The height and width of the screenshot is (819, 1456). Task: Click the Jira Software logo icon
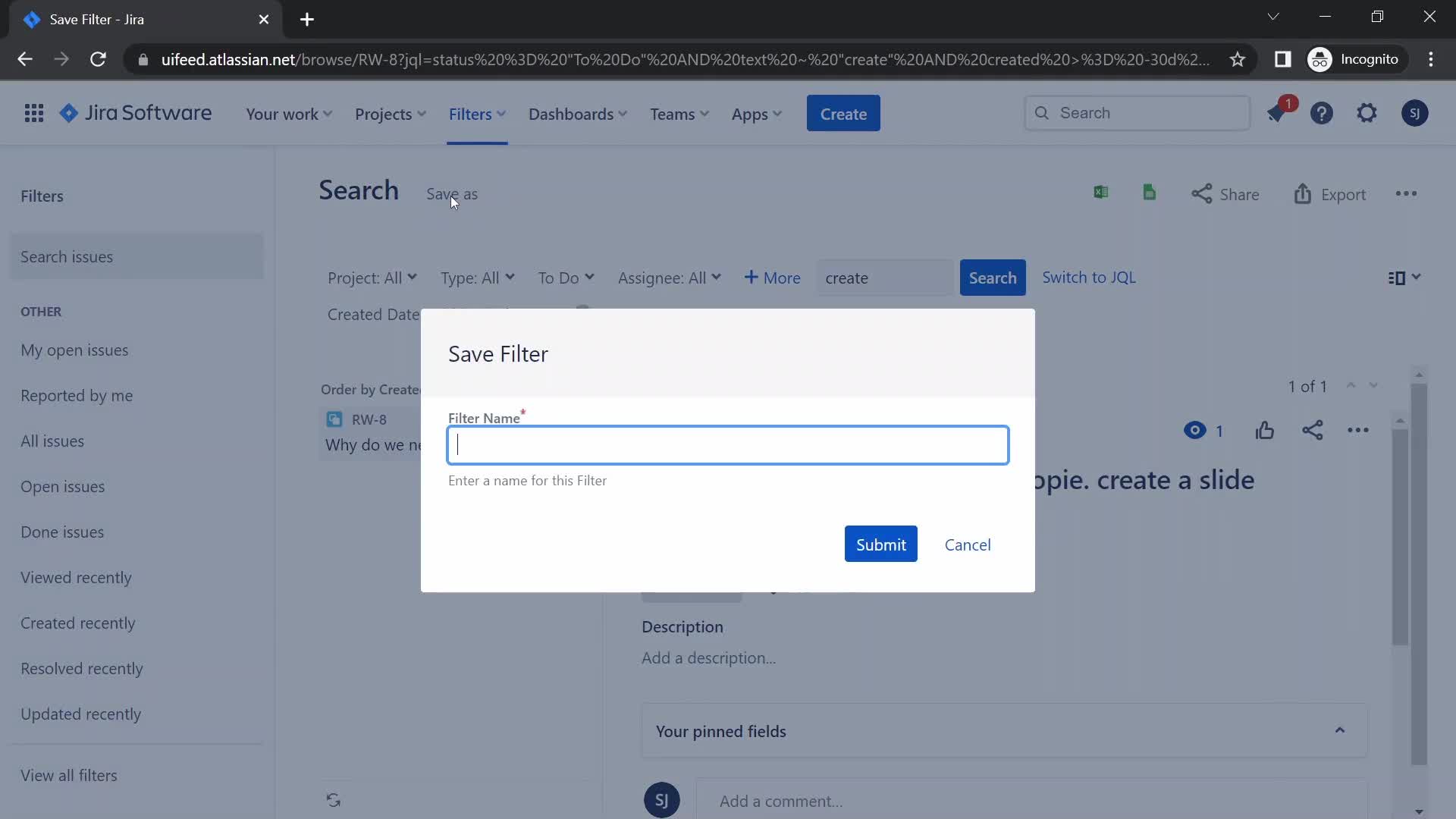click(x=70, y=113)
